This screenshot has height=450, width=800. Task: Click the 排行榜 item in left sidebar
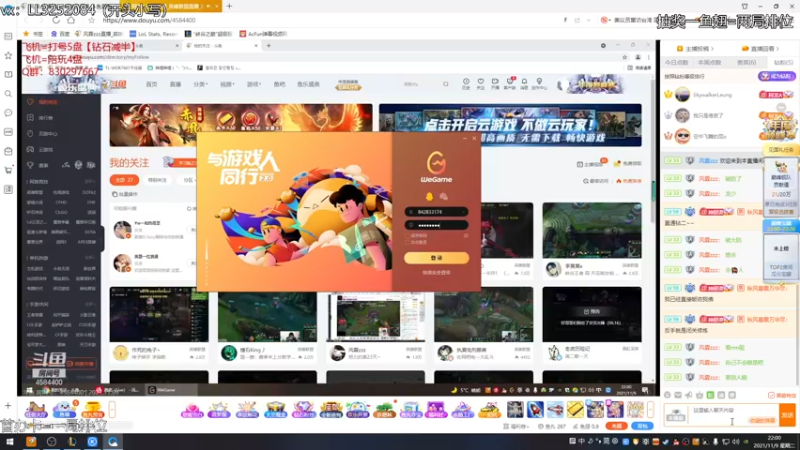point(41,118)
